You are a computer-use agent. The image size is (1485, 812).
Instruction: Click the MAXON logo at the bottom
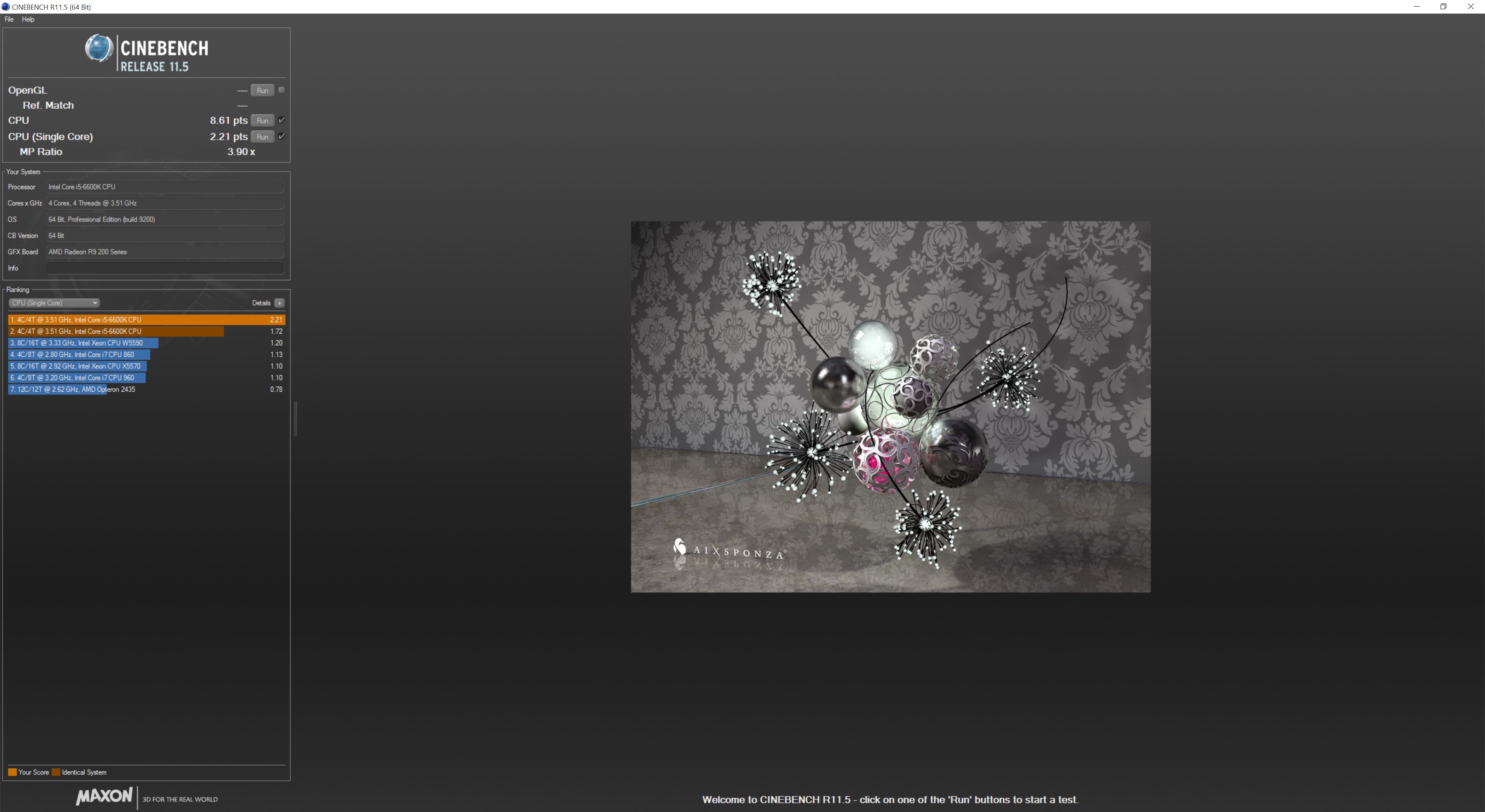click(104, 796)
